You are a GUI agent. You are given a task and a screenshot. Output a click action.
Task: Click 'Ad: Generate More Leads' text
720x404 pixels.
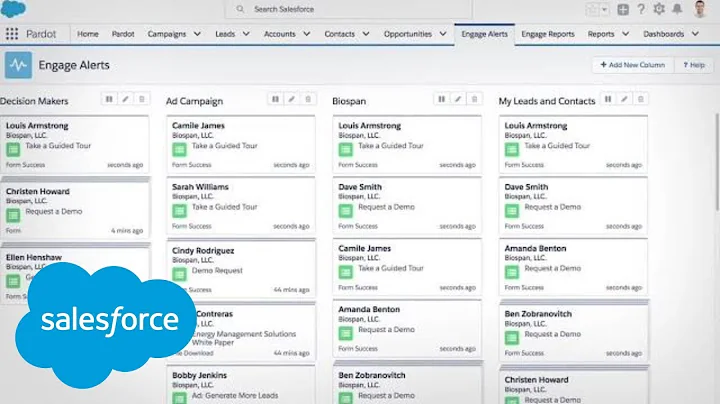[x=235, y=395]
